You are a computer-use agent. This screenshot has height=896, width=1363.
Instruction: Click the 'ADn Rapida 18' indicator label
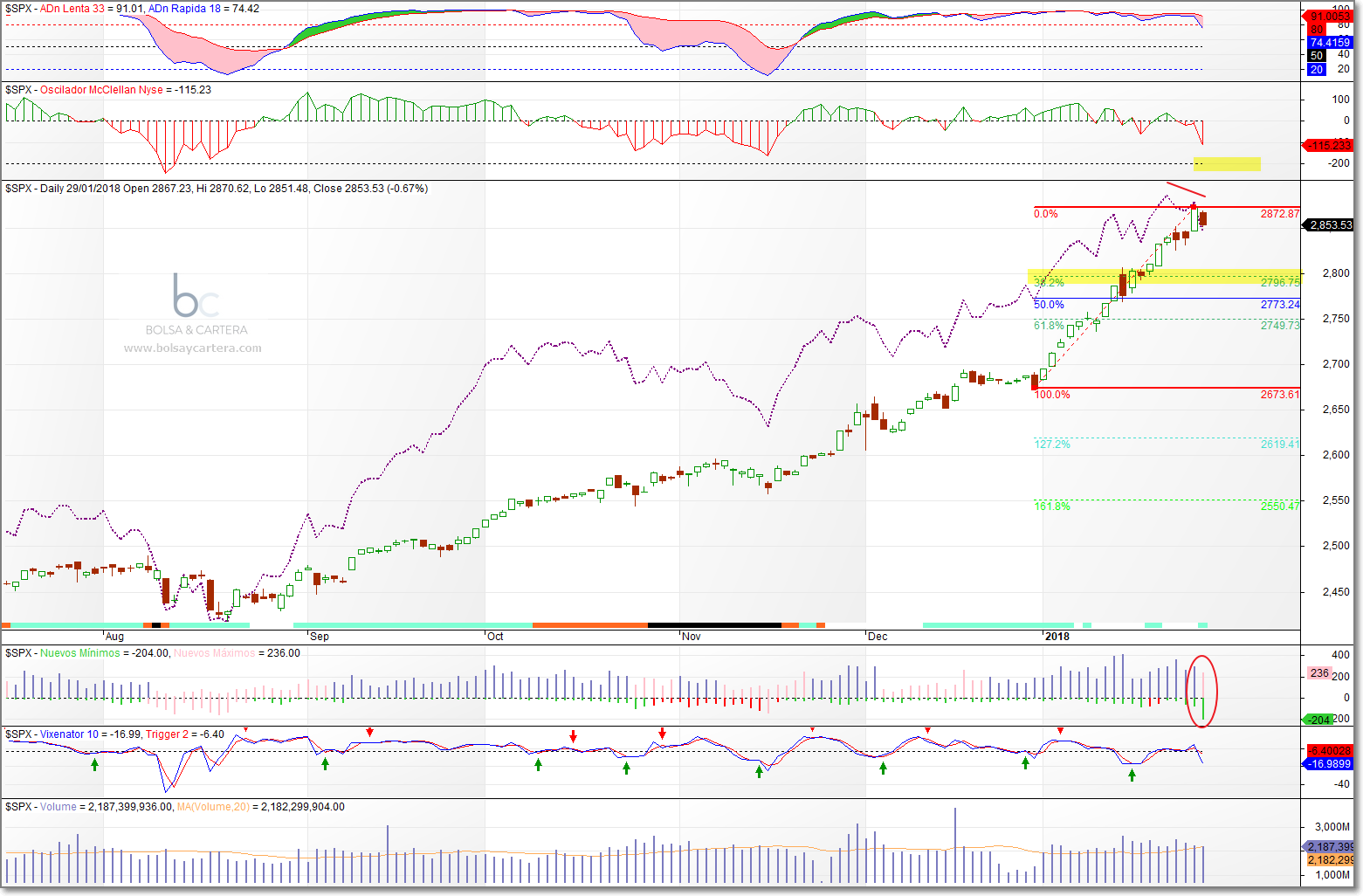point(184,9)
